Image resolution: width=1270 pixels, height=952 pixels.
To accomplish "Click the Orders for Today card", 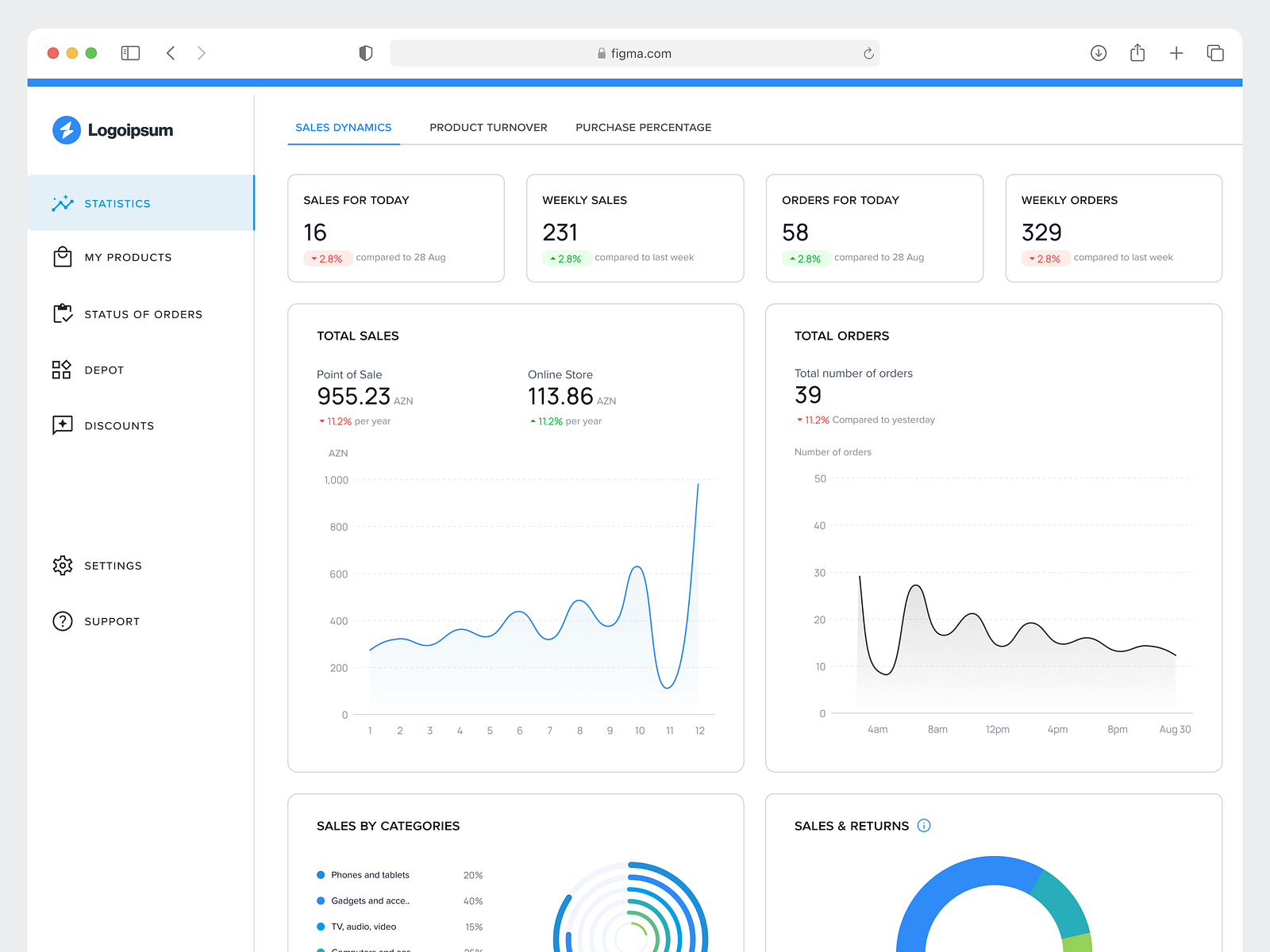I will pyautogui.click(x=875, y=228).
